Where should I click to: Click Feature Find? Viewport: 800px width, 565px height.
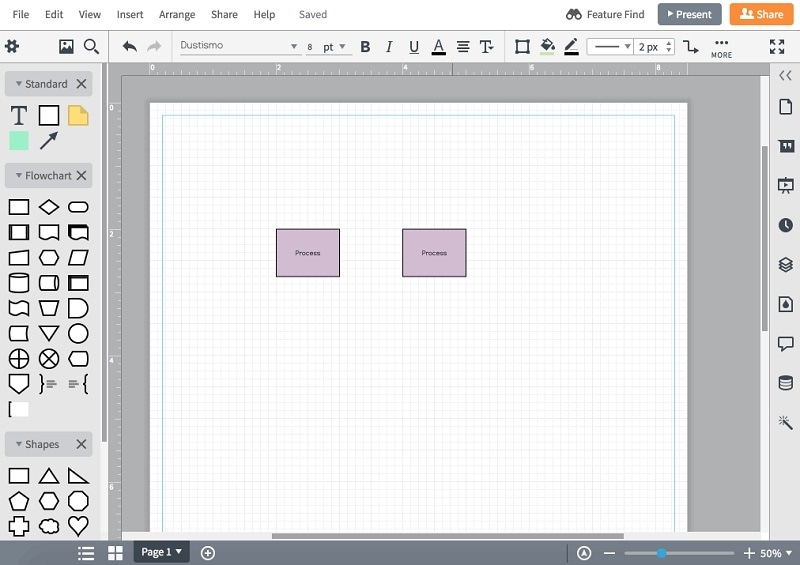point(605,14)
